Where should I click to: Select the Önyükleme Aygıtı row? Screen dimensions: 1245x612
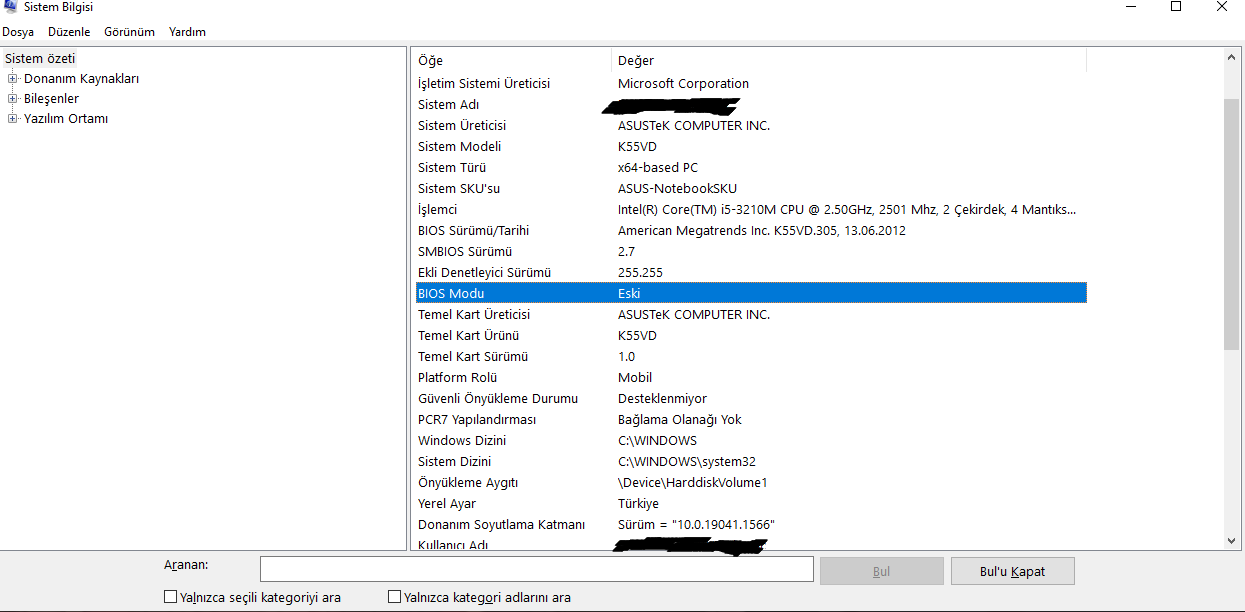click(x=751, y=482)
